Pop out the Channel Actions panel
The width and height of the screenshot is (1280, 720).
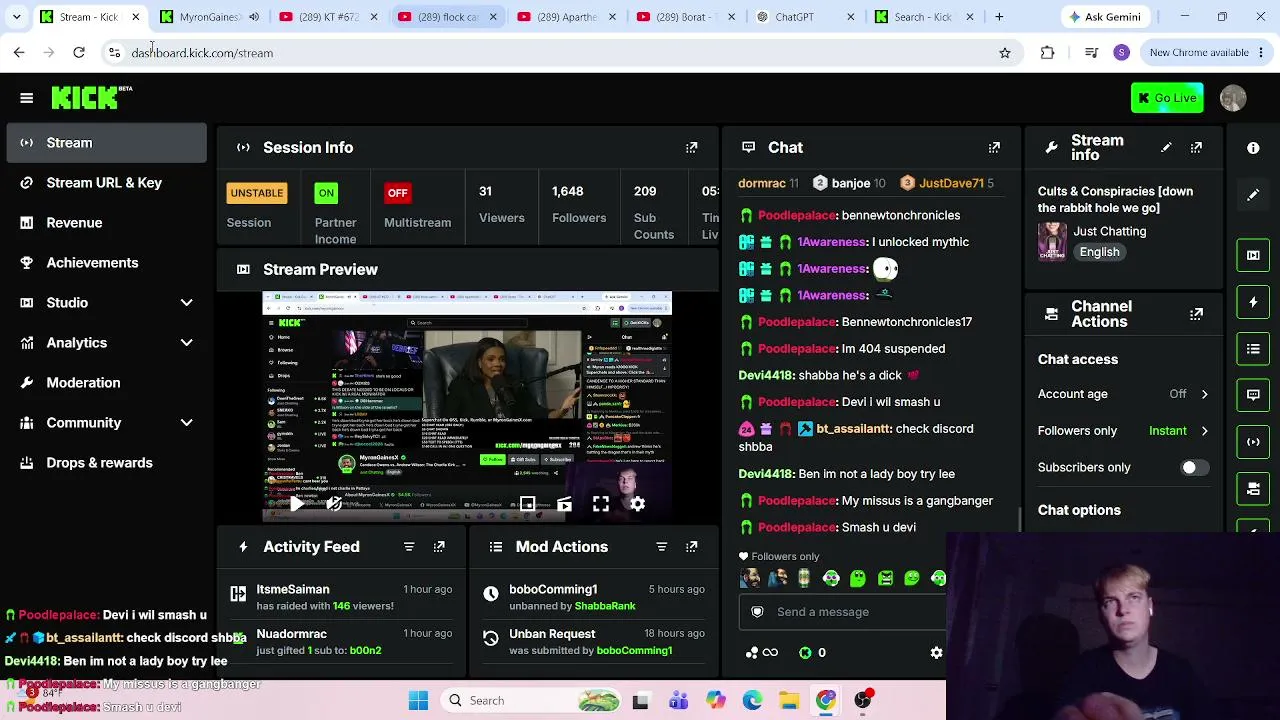tap(1196, 314)
